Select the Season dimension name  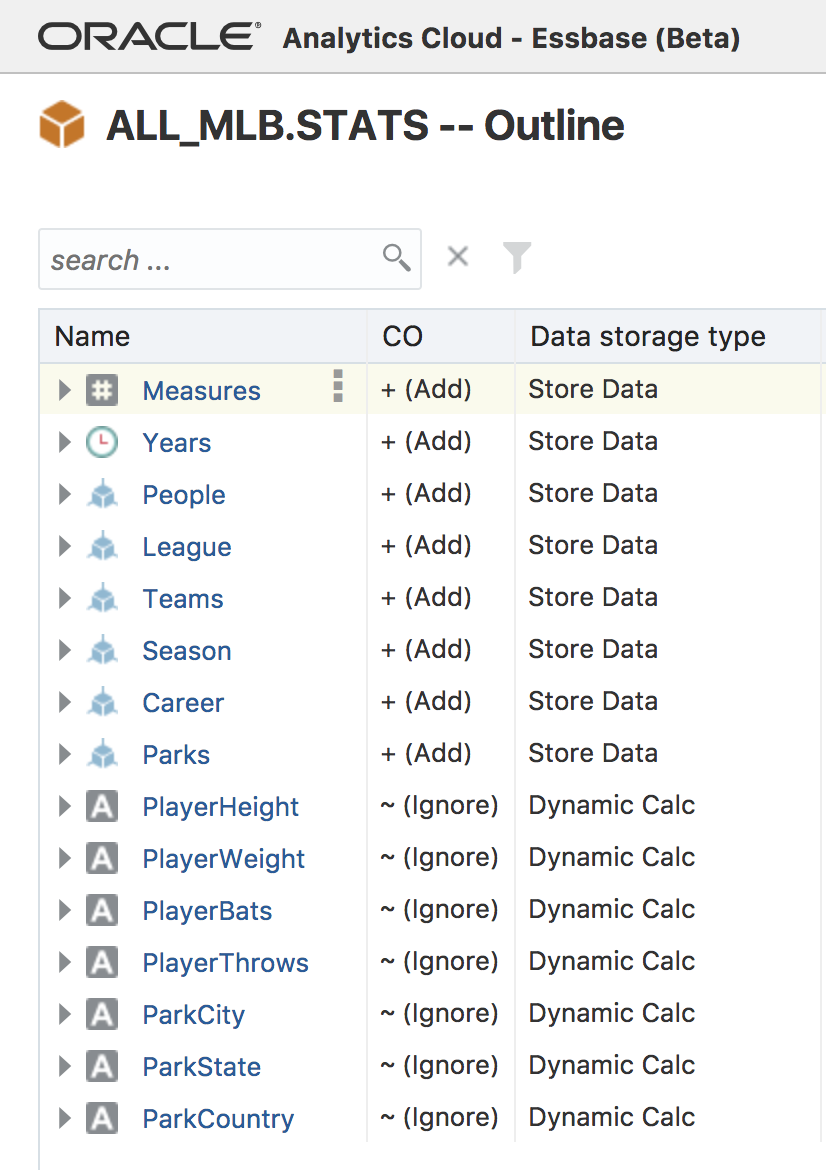(187, 651)
